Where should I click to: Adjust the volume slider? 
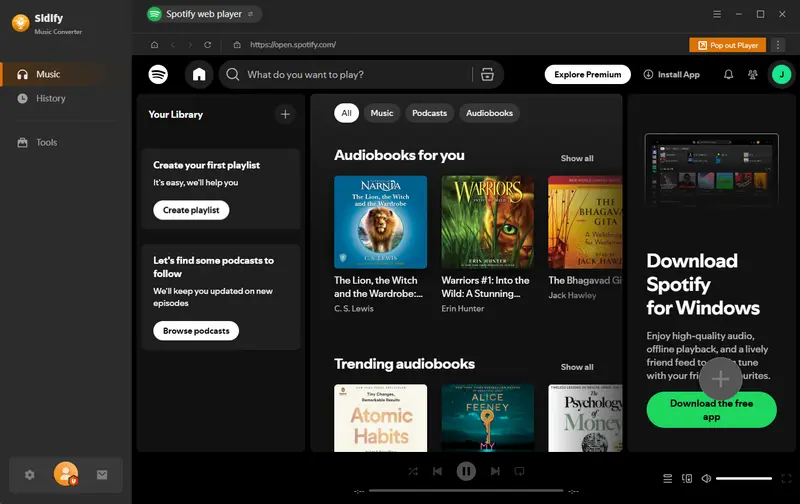point(744,478)
